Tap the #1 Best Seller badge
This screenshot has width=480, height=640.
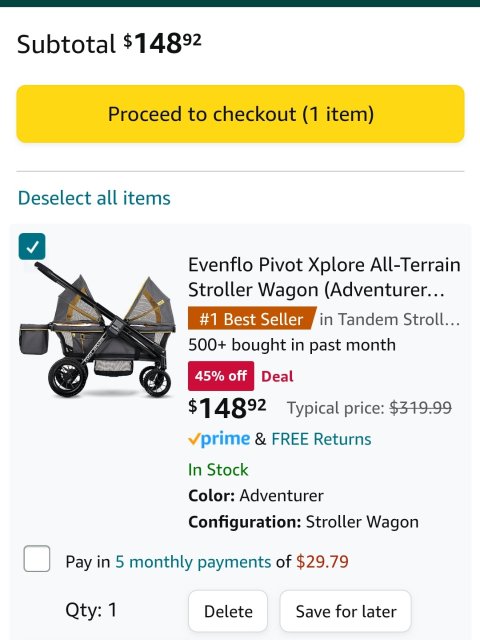click(252, 319)
